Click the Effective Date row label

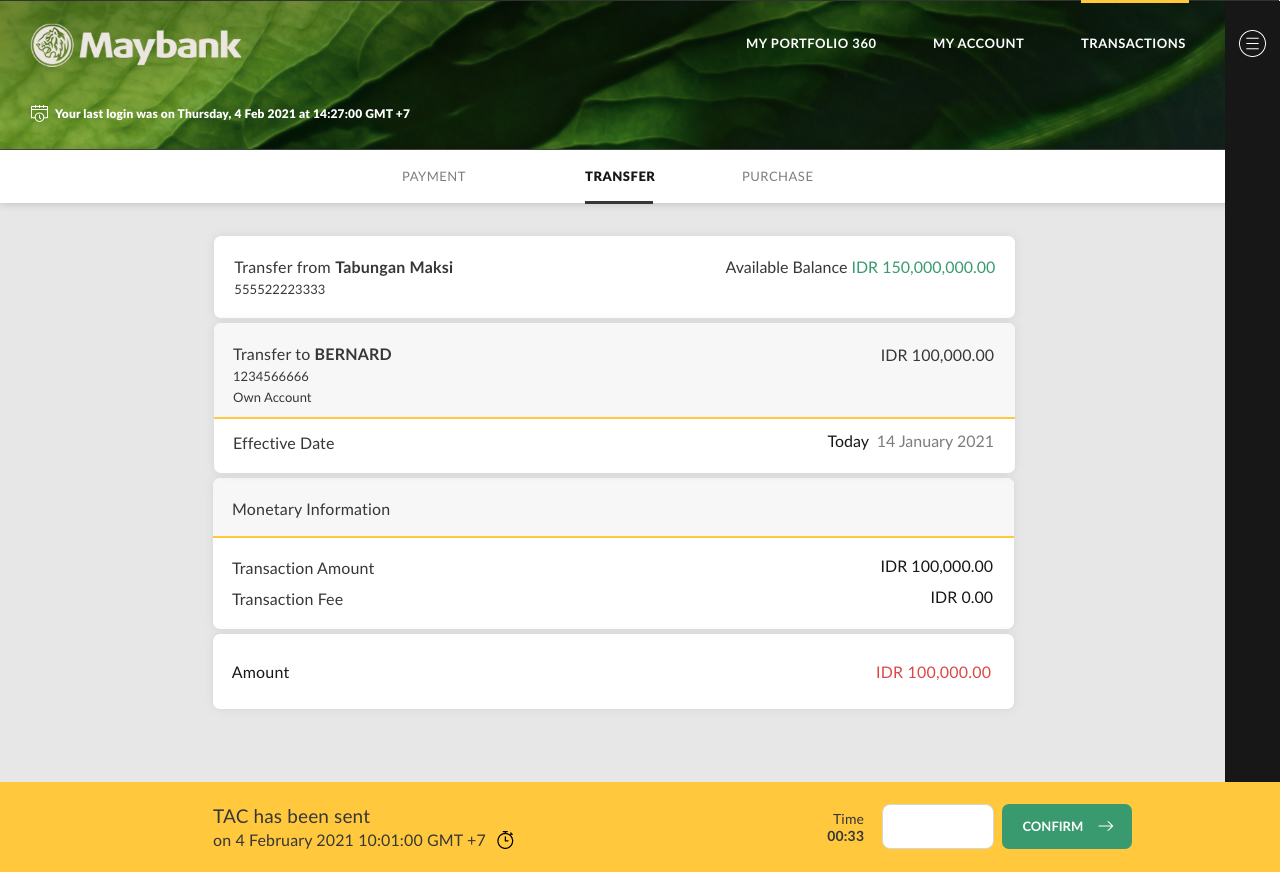tap(283, 443)
